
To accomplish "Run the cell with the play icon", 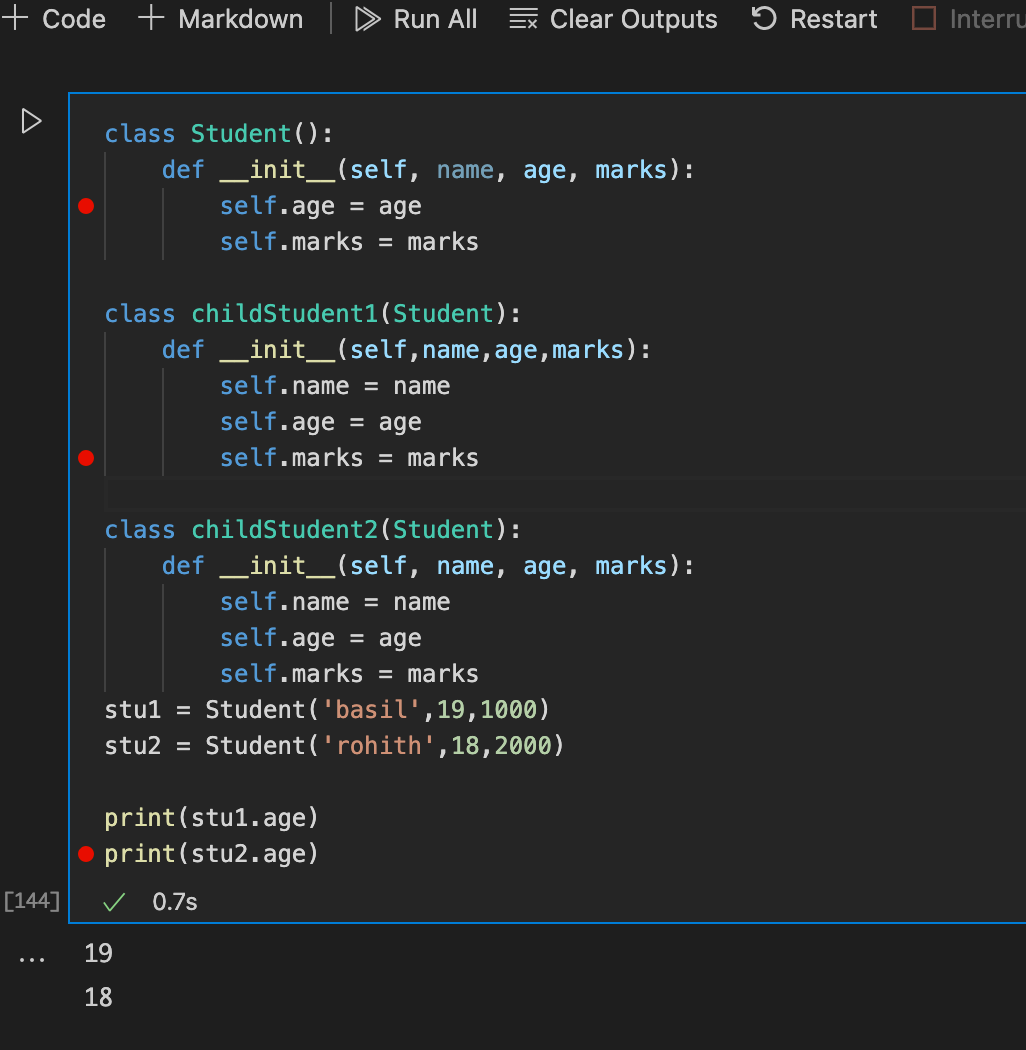I will 31,121.
